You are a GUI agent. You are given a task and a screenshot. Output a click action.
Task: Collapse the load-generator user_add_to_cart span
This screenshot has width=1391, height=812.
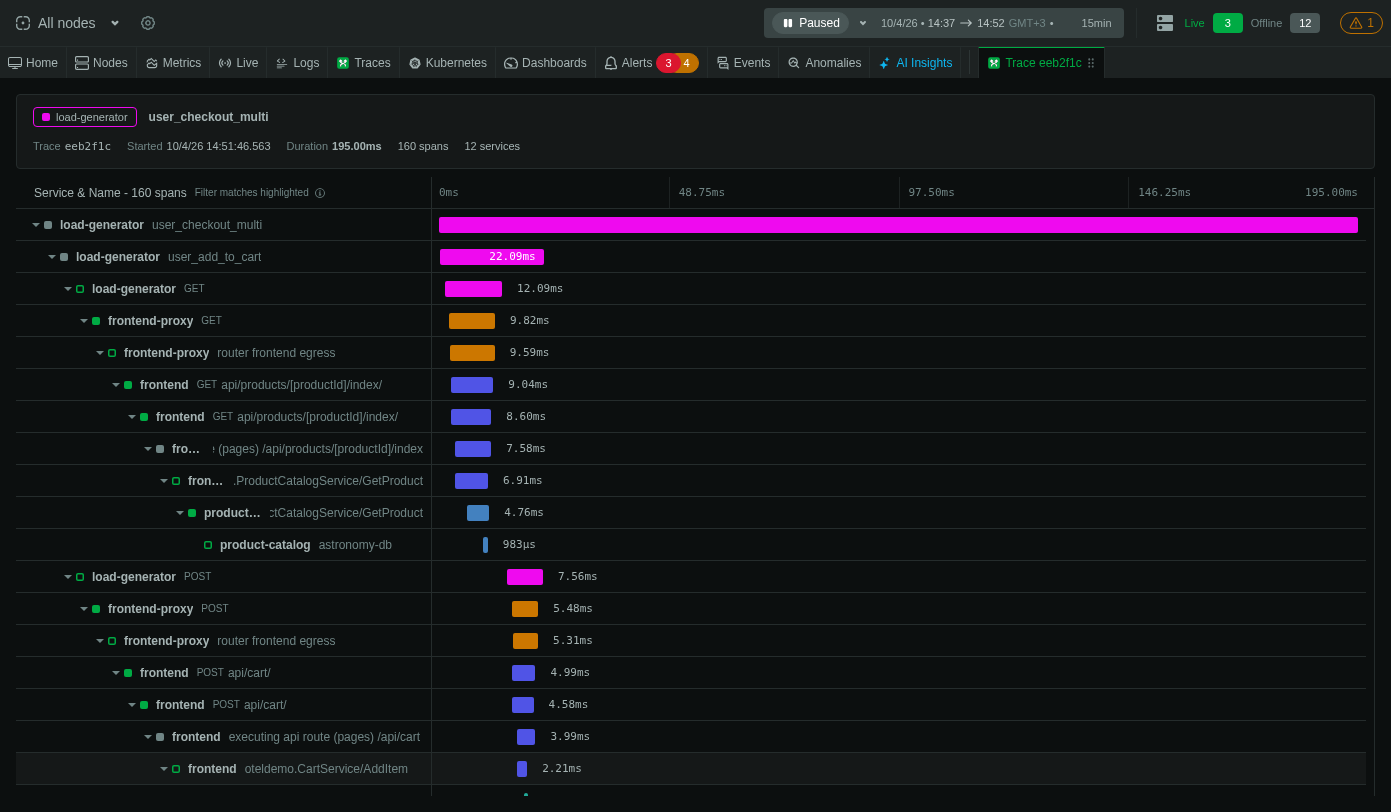(52, 257)
